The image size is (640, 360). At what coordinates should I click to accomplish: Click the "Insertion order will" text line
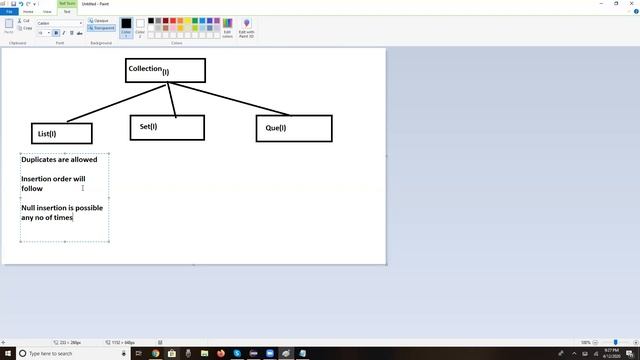point(53,179)
